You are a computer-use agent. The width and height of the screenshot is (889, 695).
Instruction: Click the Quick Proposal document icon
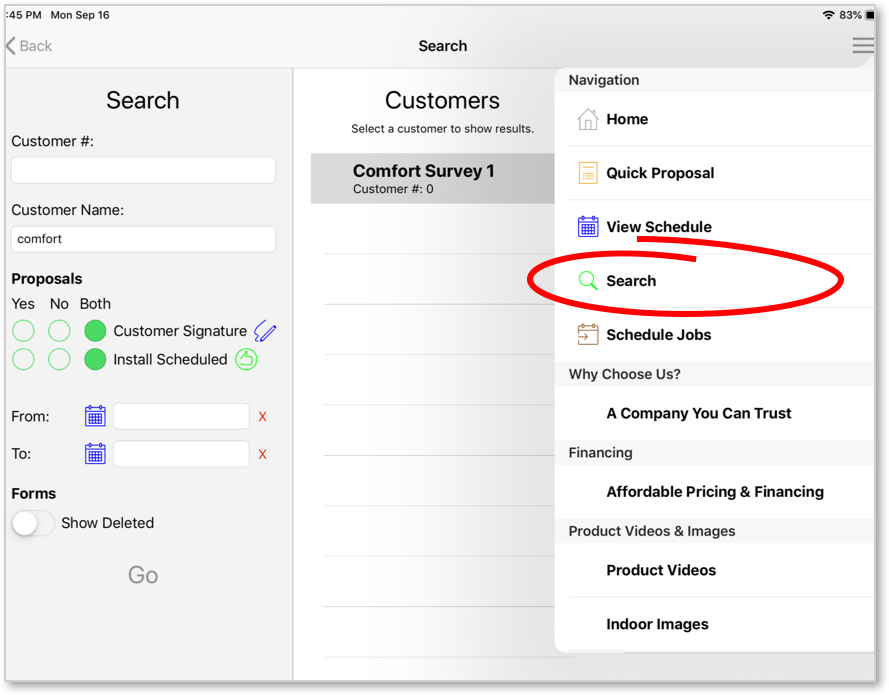pos(588,173)
